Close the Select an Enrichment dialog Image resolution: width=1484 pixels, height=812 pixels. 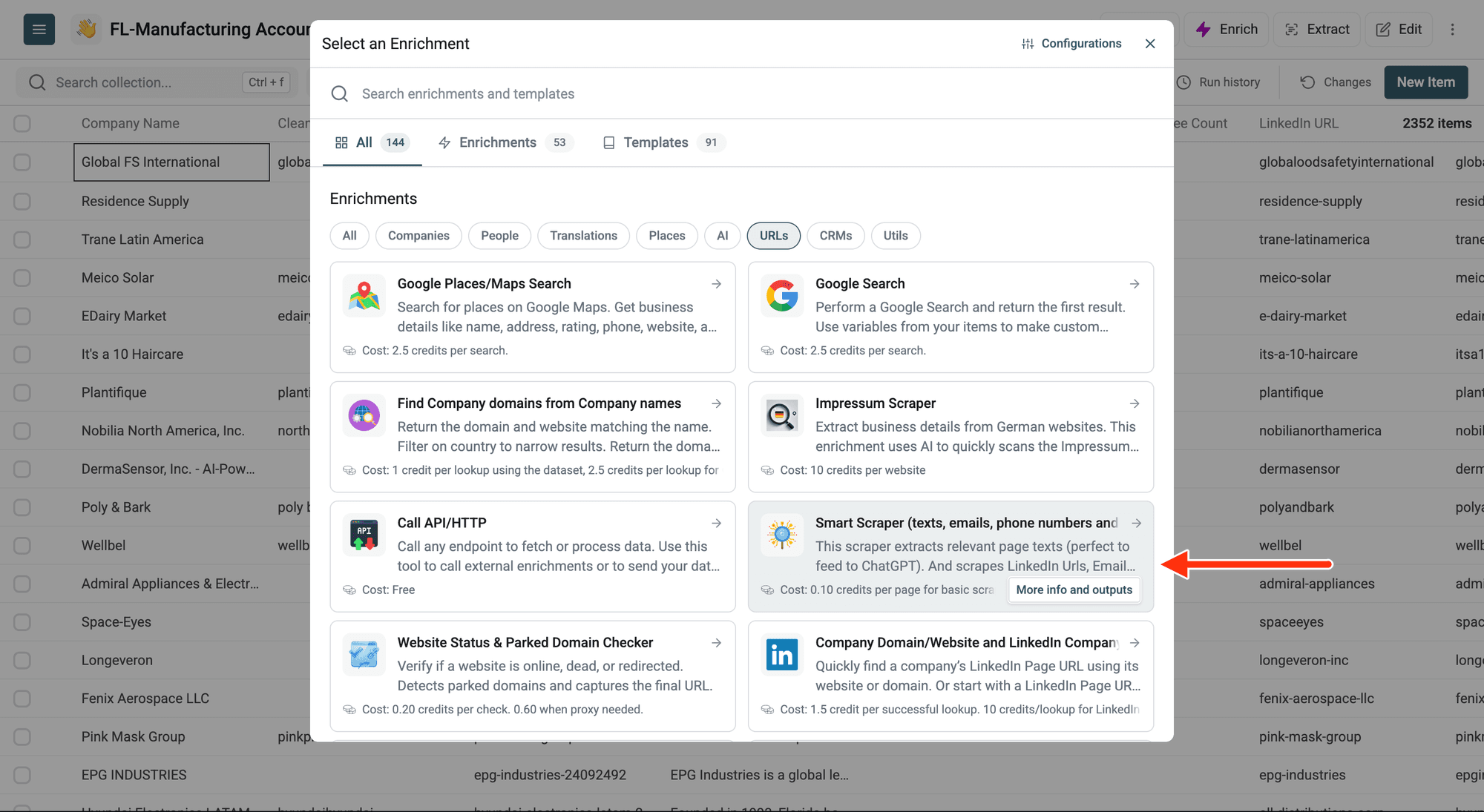1150,44
